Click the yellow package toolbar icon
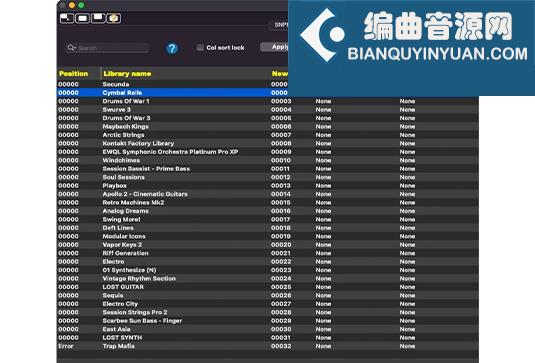535x363 pixels. [x=114, y=18]
